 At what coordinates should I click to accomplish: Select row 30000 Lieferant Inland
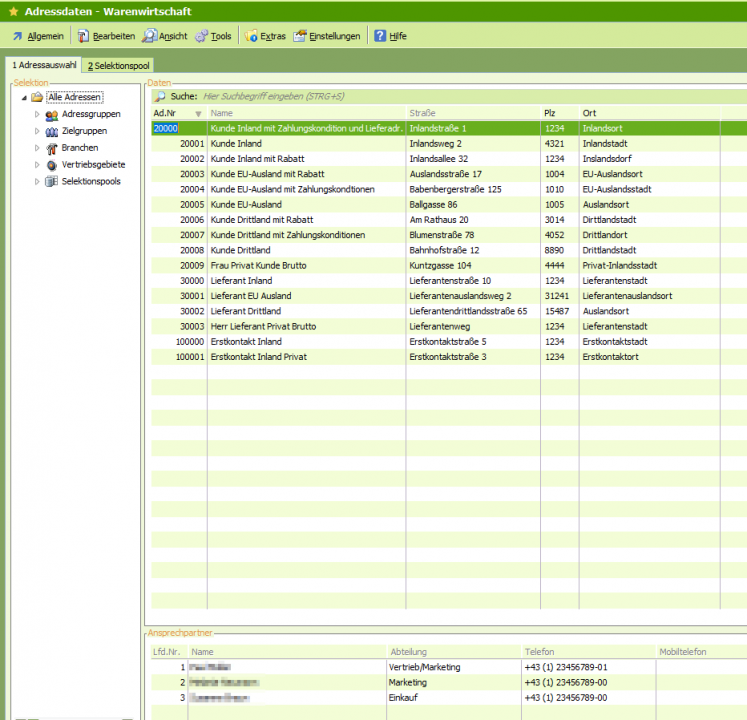[449, 281]
